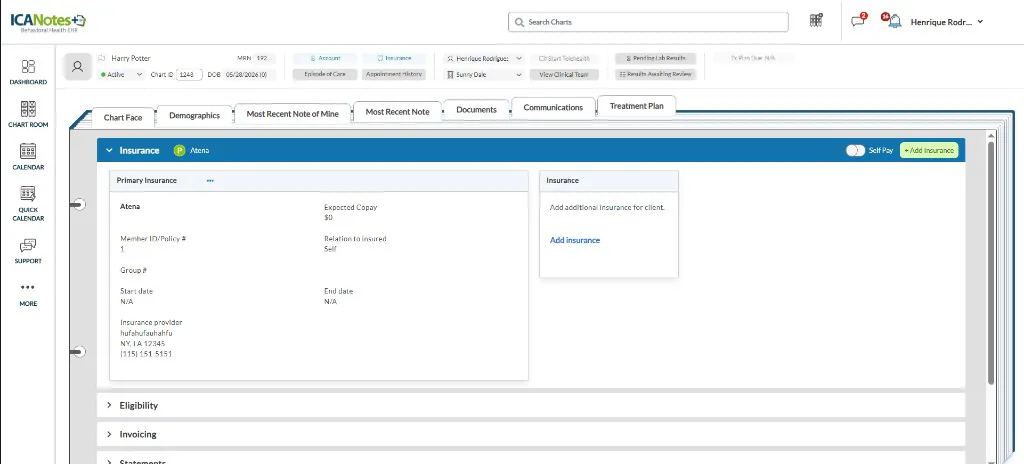Open Support from the sidebar
The height and width of the screenshot is (464, 1024).
click(28, 251)
